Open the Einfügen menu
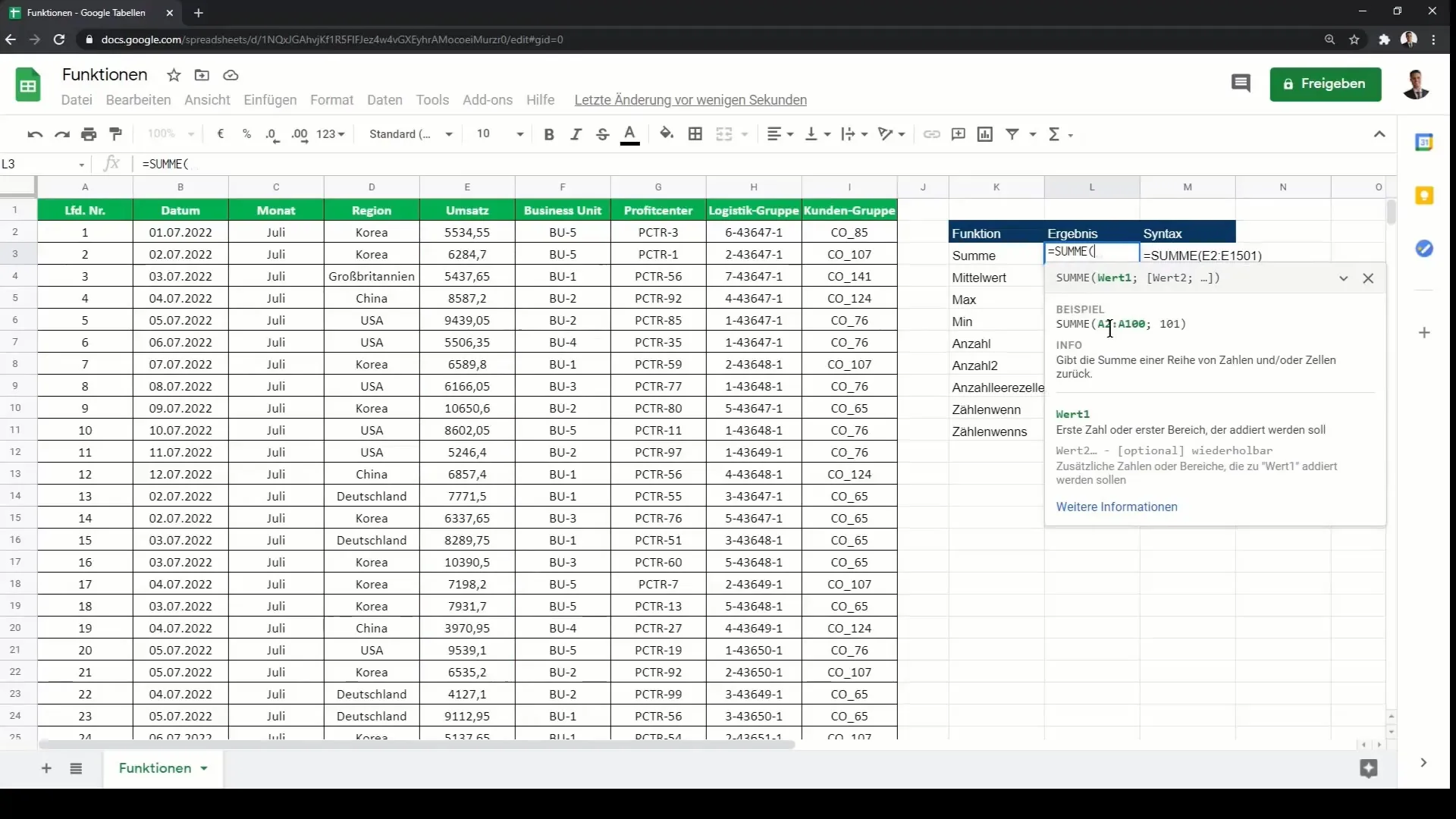 [x=270, y=100]
